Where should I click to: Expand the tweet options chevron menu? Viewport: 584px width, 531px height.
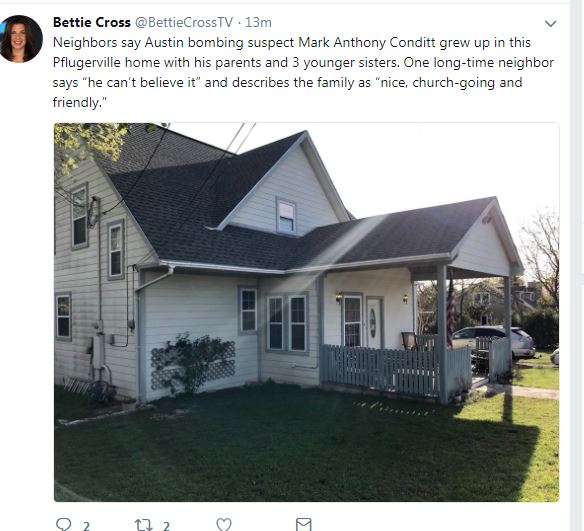point(550,24)
